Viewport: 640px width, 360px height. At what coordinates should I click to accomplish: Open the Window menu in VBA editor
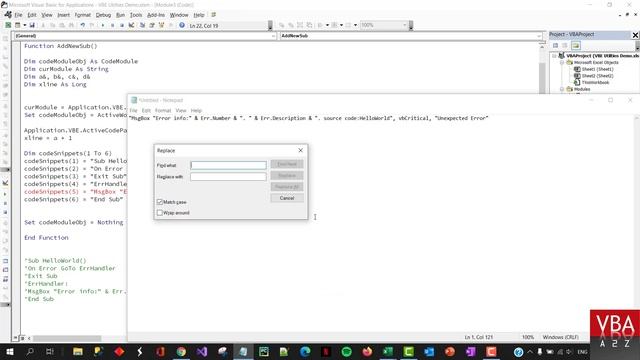pos(179,15)
